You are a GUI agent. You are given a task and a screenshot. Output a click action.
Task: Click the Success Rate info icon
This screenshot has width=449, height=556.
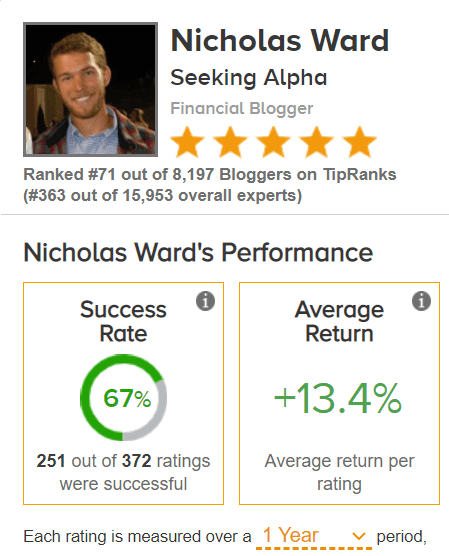point(205,301)
